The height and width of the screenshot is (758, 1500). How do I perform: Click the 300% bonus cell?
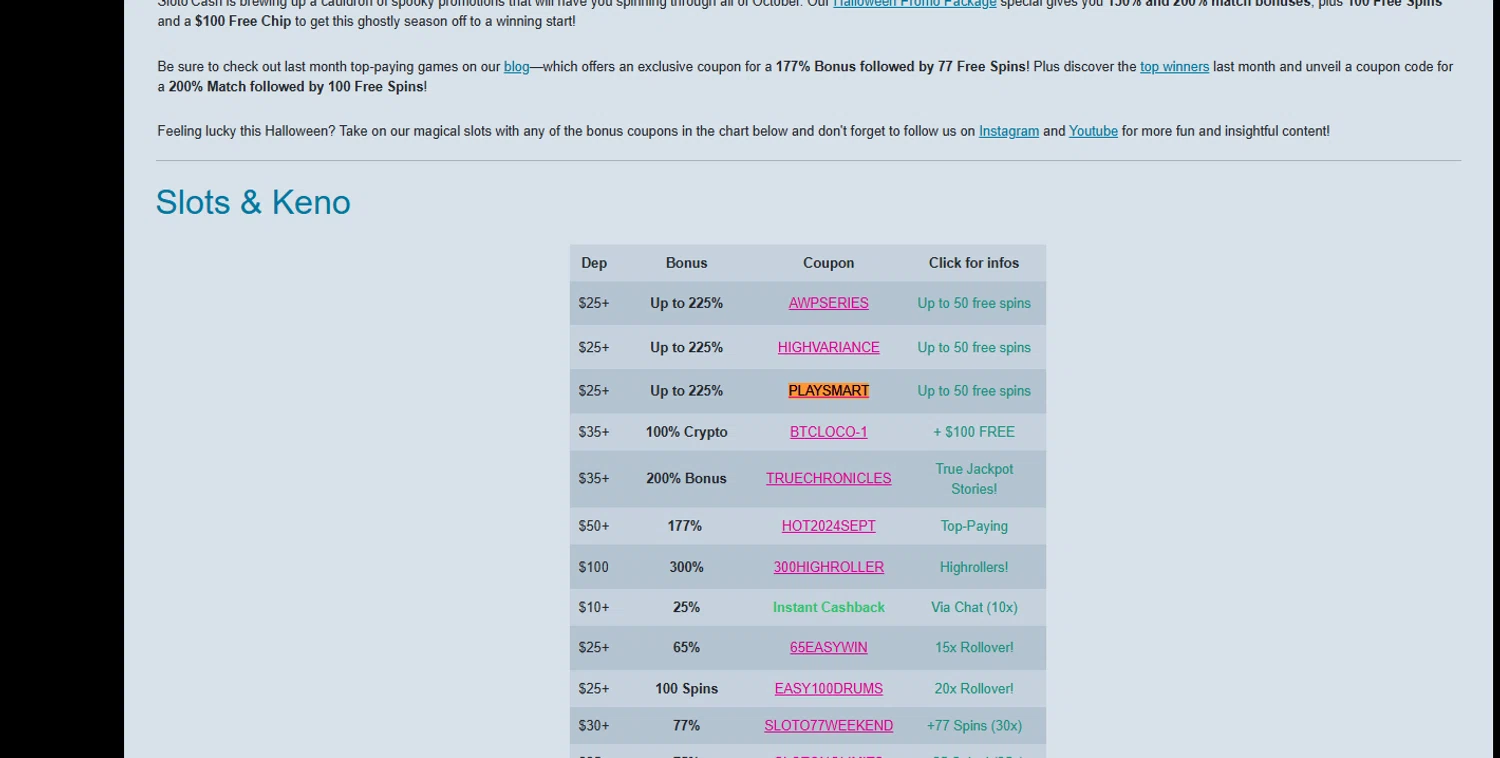point(686,567)
